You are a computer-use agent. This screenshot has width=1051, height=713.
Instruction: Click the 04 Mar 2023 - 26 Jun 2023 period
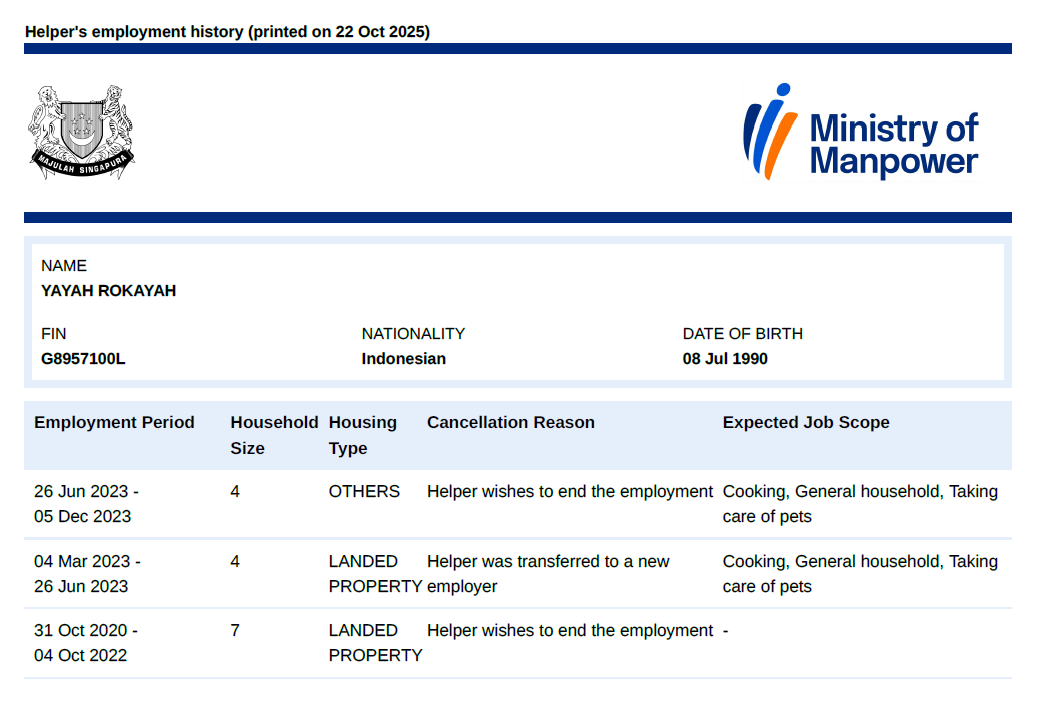(x=87, y=574)
